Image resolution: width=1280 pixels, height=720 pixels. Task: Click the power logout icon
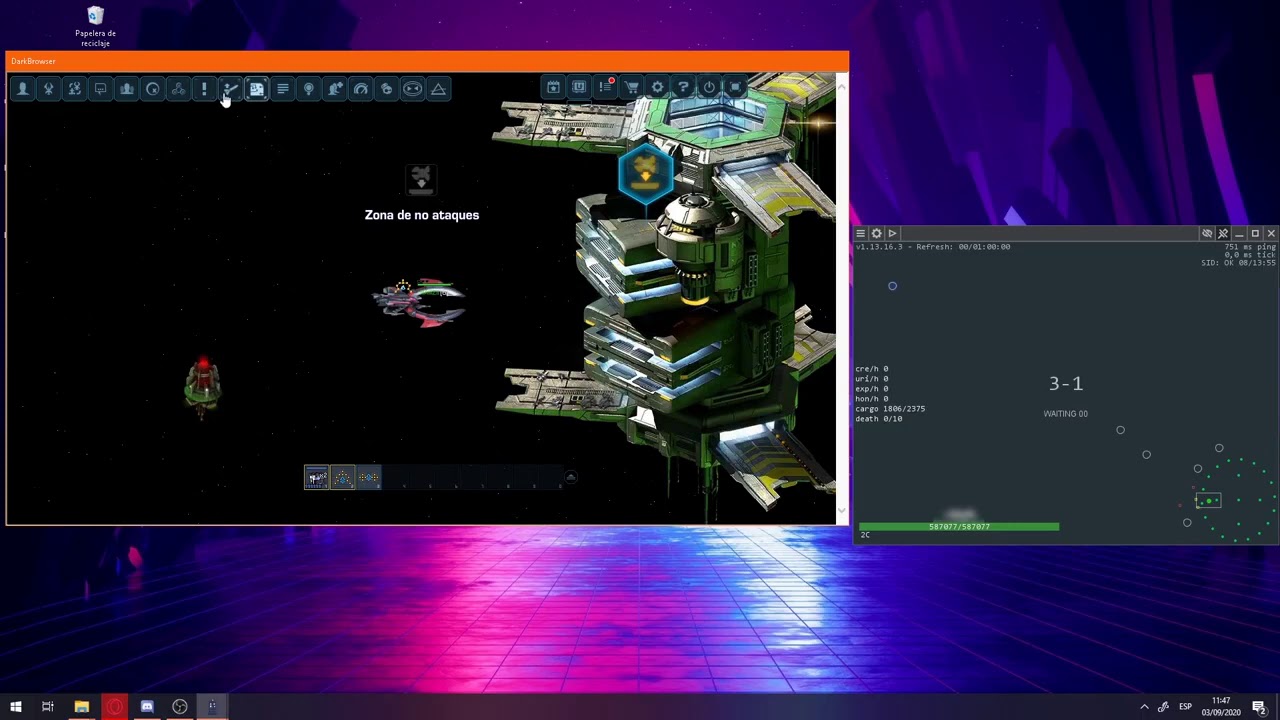click(709, 87)
